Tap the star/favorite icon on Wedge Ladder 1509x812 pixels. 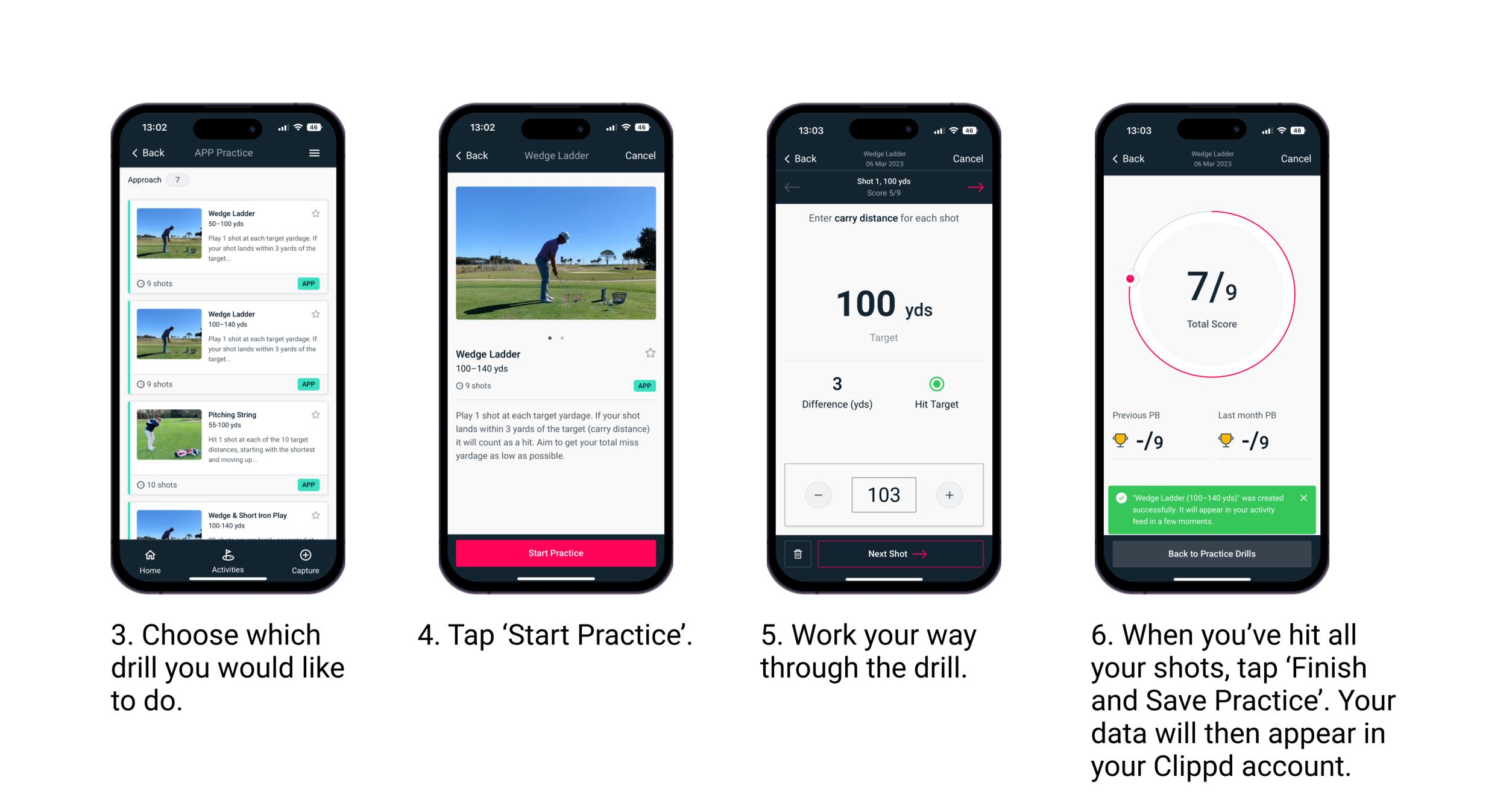(318, 213)
